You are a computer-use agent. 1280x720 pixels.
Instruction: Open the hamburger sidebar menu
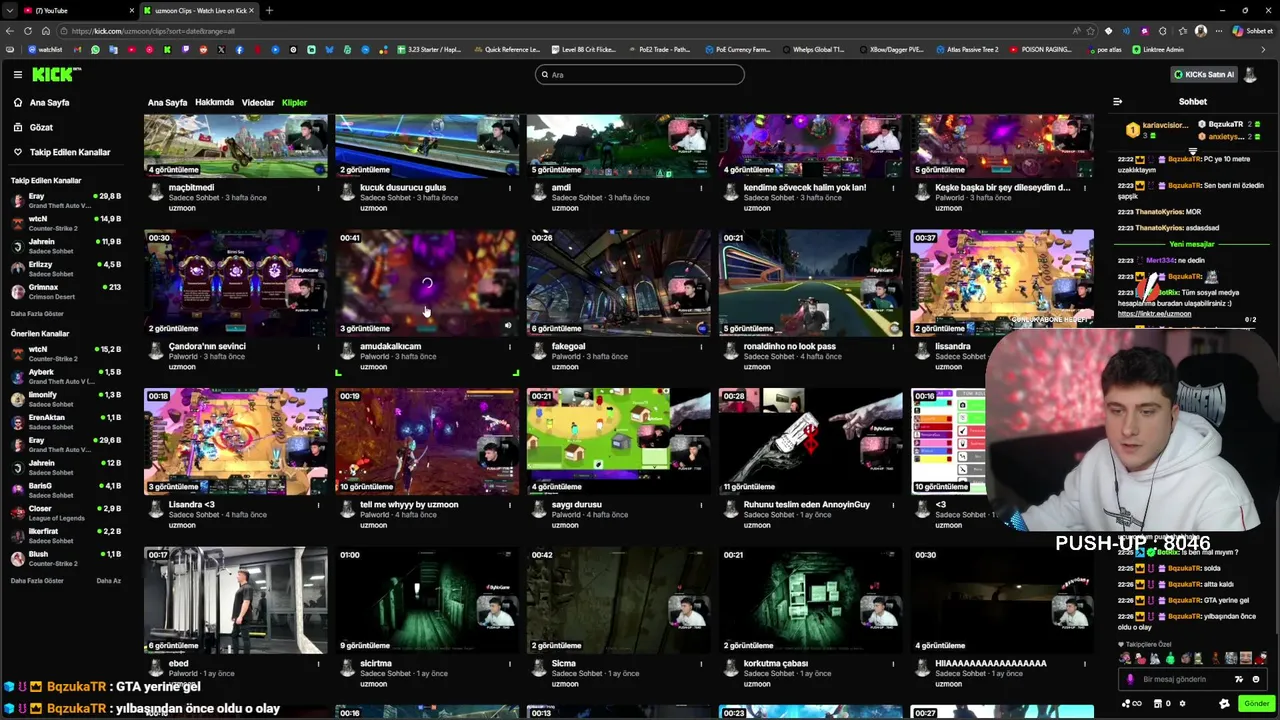coord(17,74)
